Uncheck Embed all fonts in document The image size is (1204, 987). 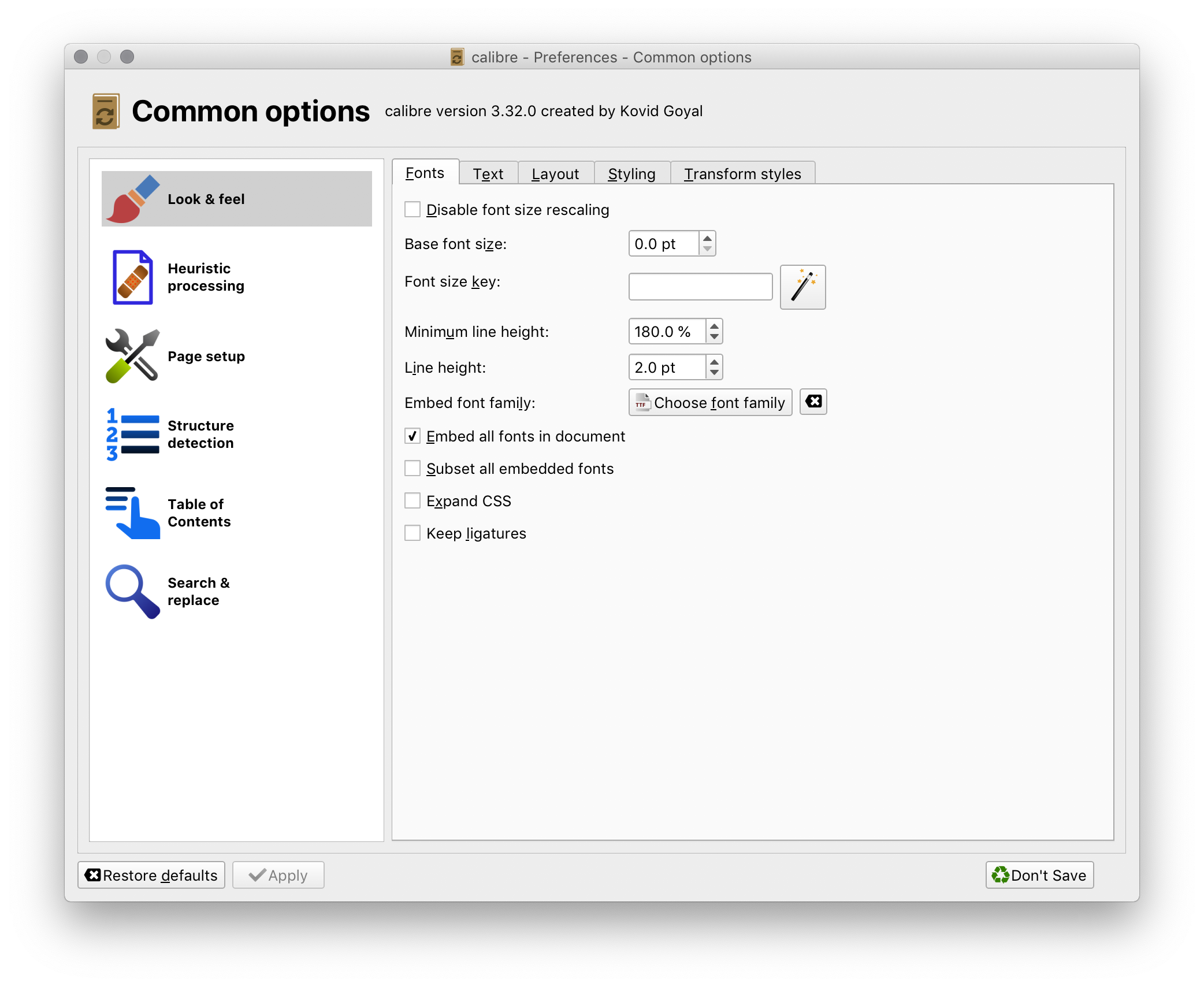click(413, 436)
